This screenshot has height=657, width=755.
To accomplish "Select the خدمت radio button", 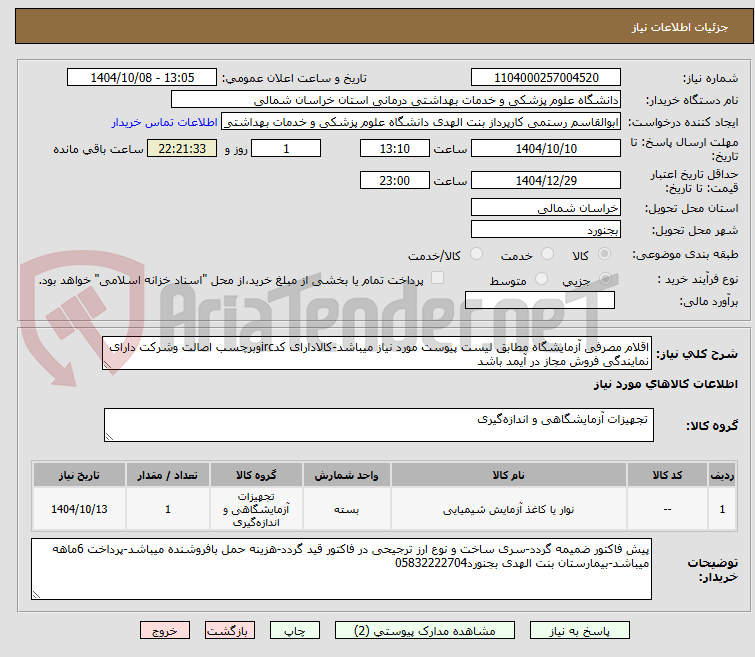I will [547, 254].
